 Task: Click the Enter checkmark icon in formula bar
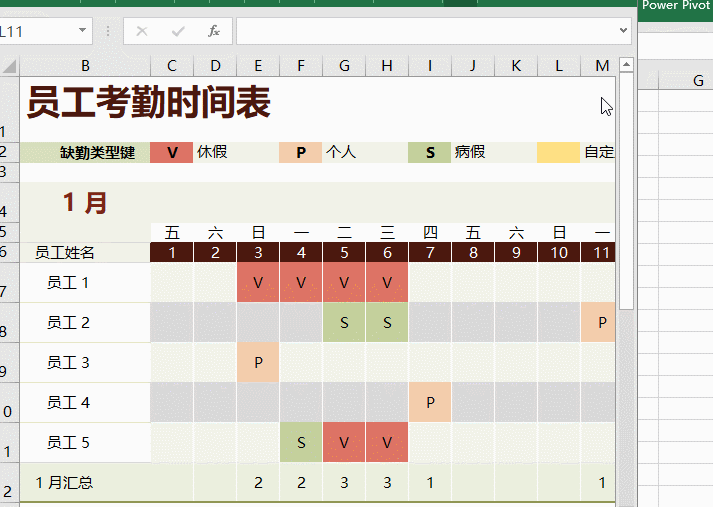178,31
